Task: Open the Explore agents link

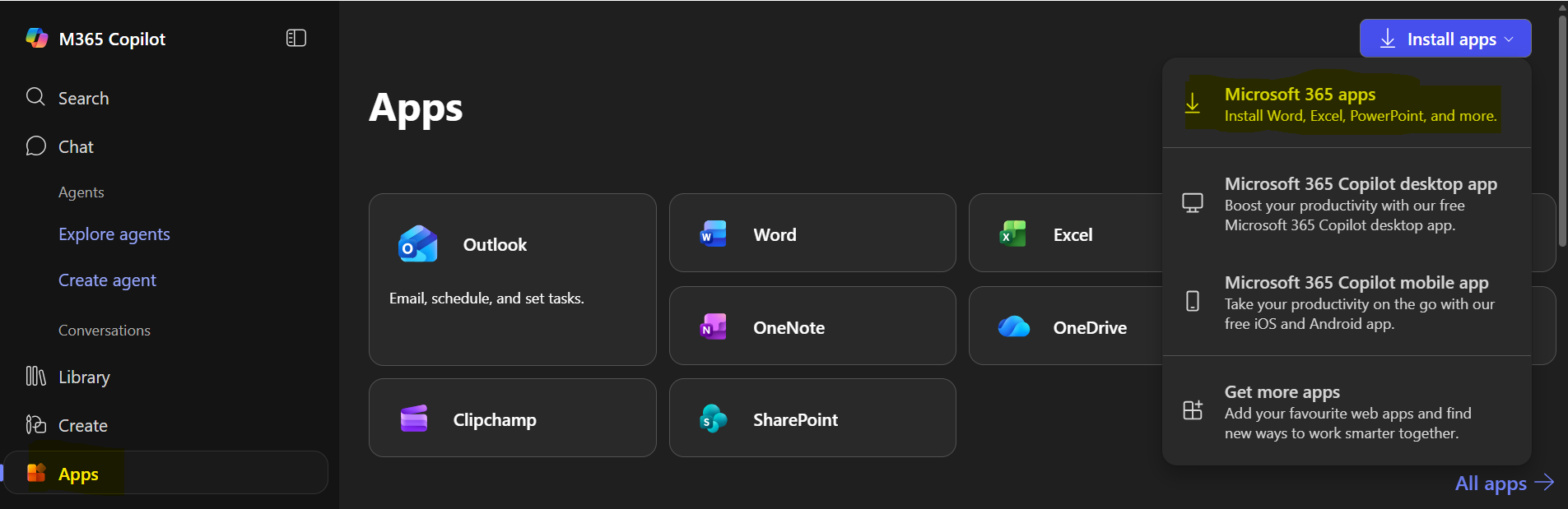Action: coord(114,234)
